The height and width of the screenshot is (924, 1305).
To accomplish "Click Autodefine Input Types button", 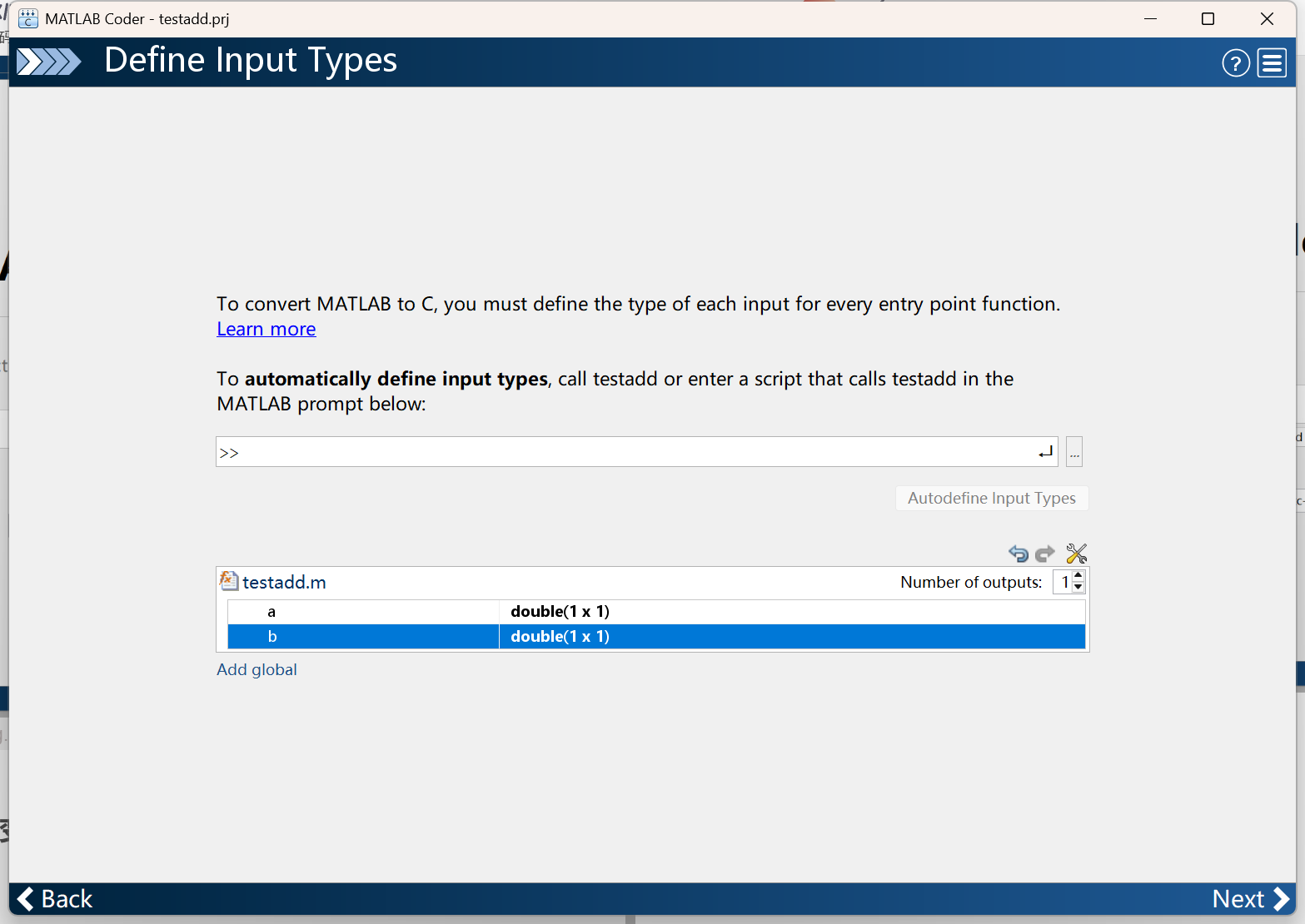I will 992,498.
